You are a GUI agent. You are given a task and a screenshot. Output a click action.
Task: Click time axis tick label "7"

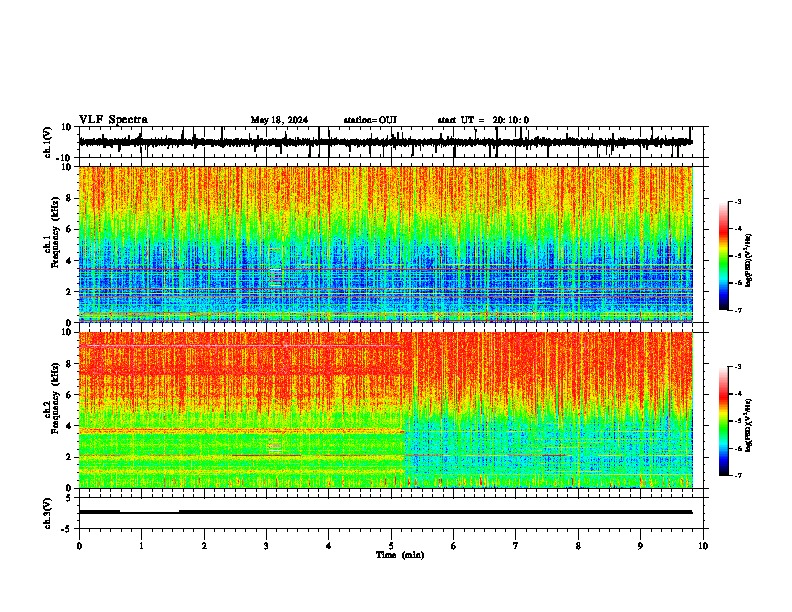(516, 546)
